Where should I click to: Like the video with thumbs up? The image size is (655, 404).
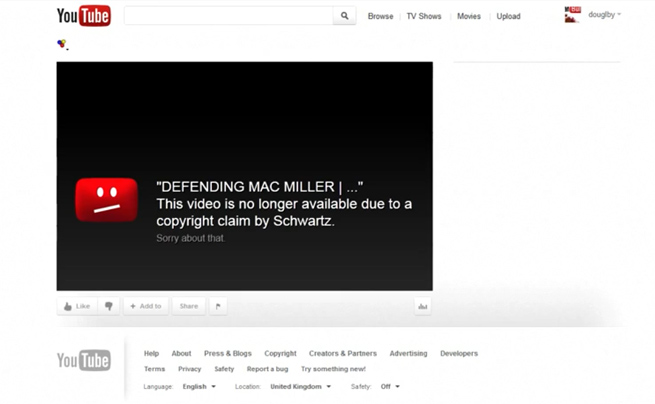[x=77, y=306]
